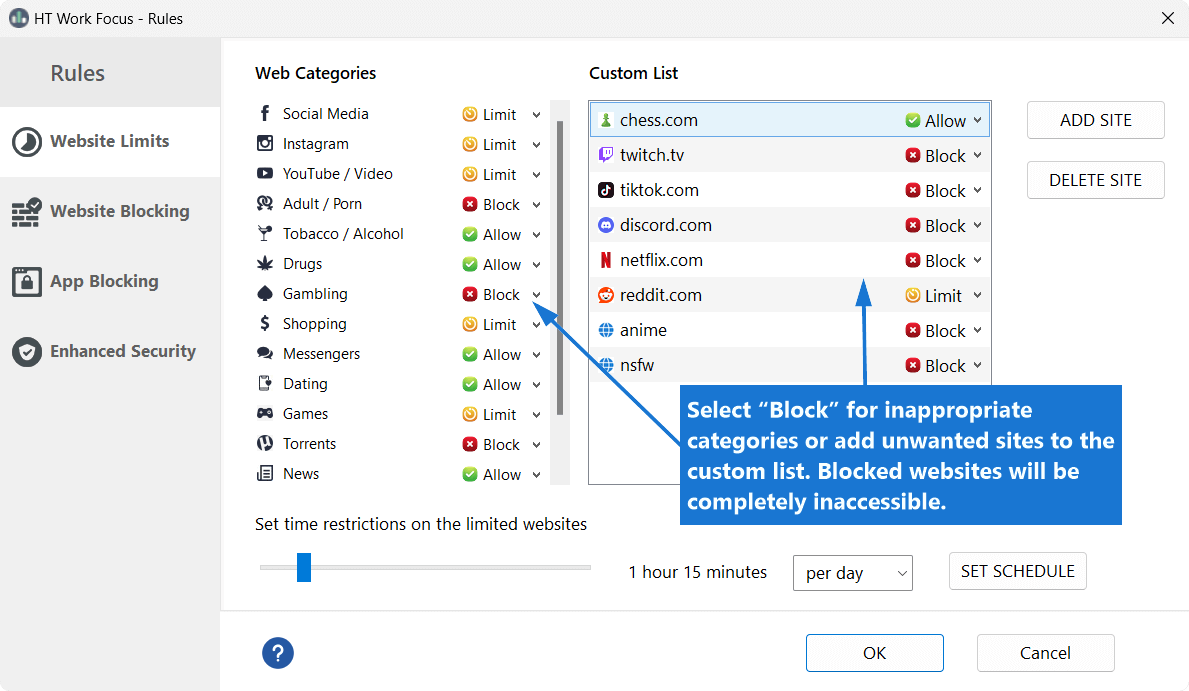Select the netflix.com entry text
The image size is (1189, 691).
pyautogui.click(x=661, y=260)
